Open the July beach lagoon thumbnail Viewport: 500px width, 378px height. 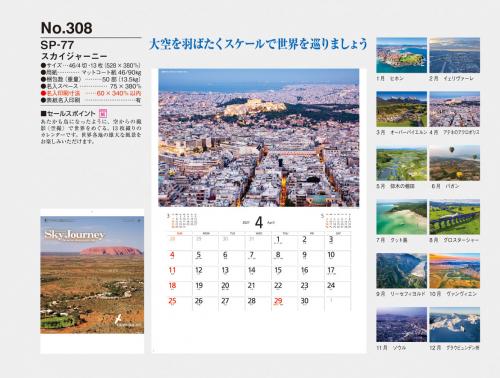pyautogui.click(x=401, y=217)
